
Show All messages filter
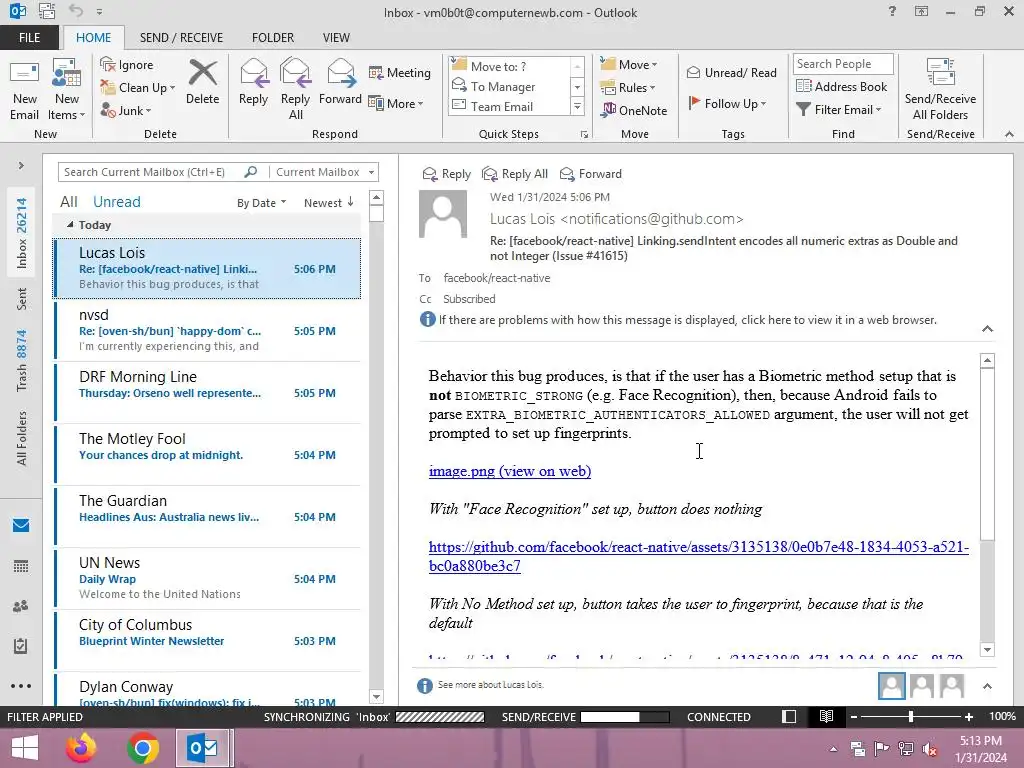69,202
